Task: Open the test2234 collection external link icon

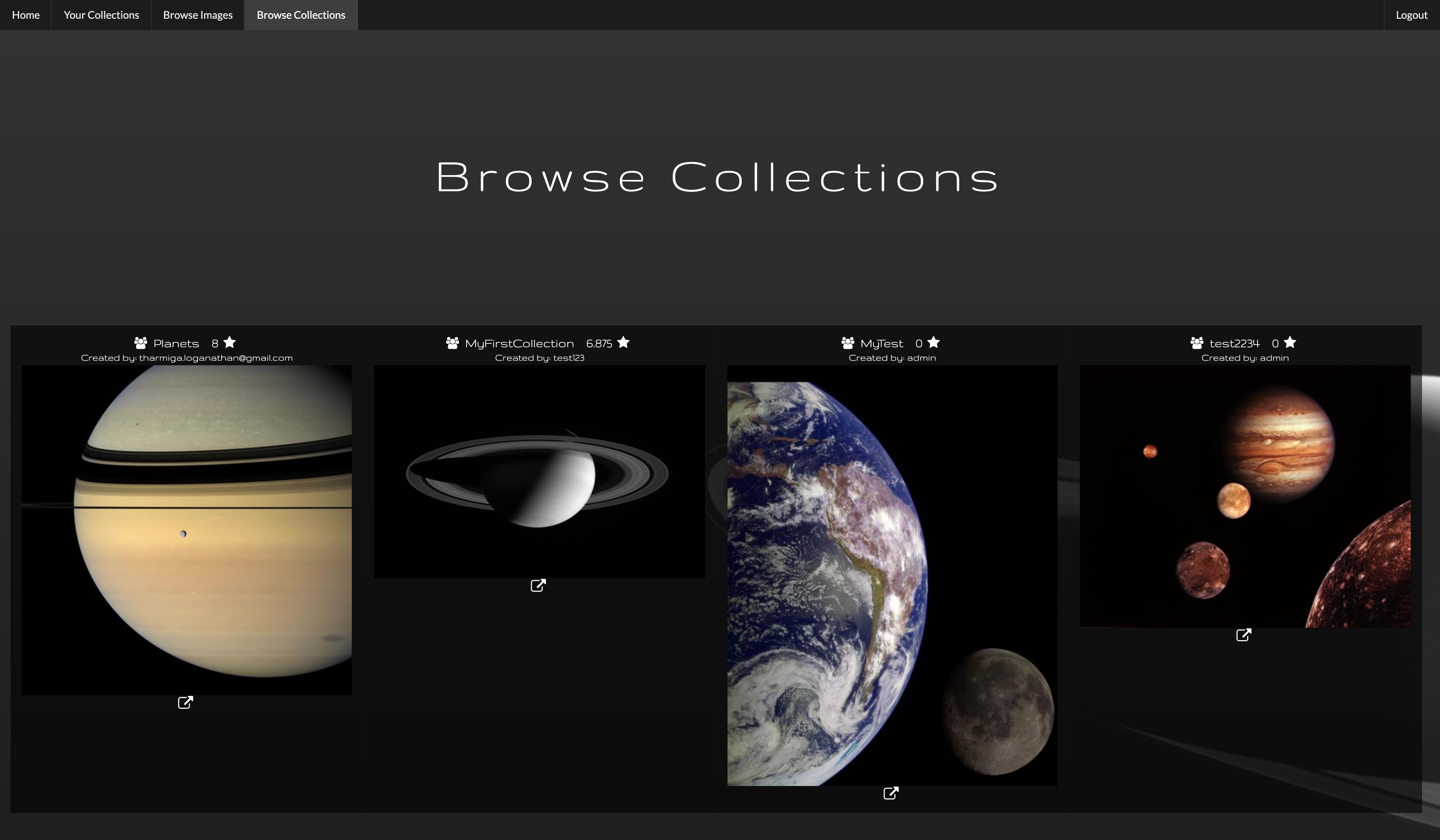Action: [x=1243, y=635]
